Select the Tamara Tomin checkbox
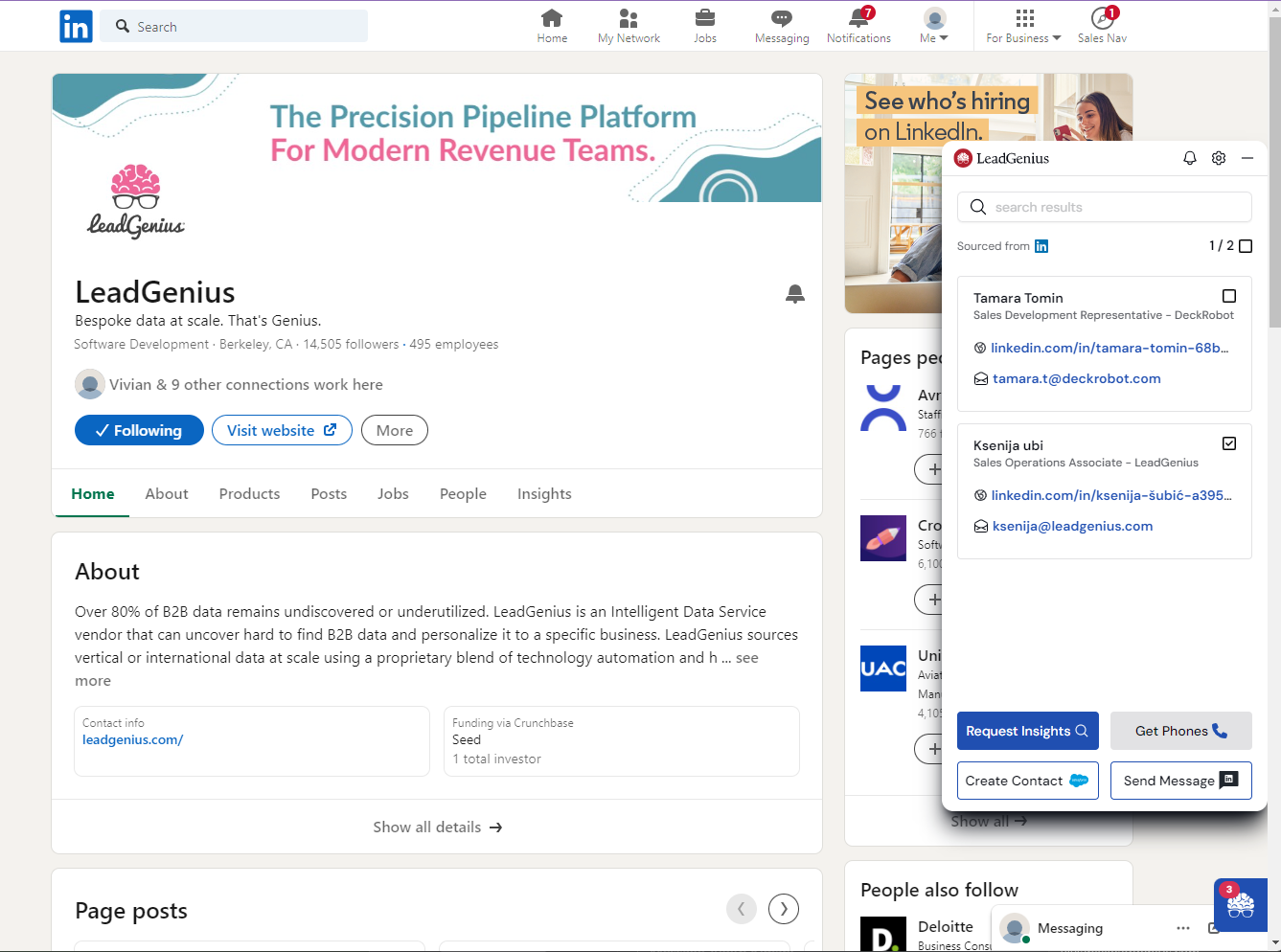The image size is (1281, 952). click(x=1229, y=296)
